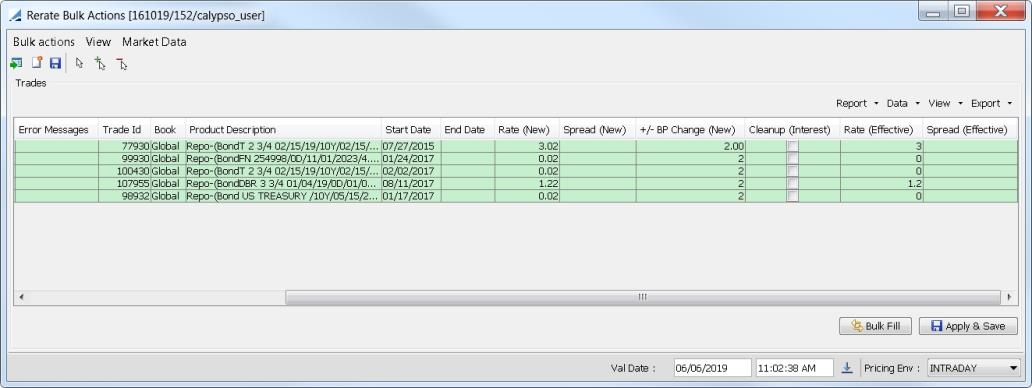Click the Apply & Save button
Viewport: 1032px width, 388px height.
click(x=968, y=326)
